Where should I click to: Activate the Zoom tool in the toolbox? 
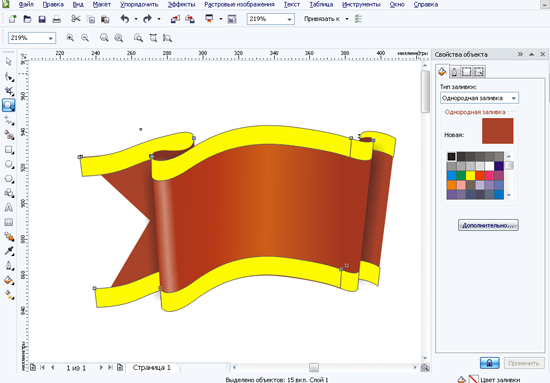coord(8,105)
